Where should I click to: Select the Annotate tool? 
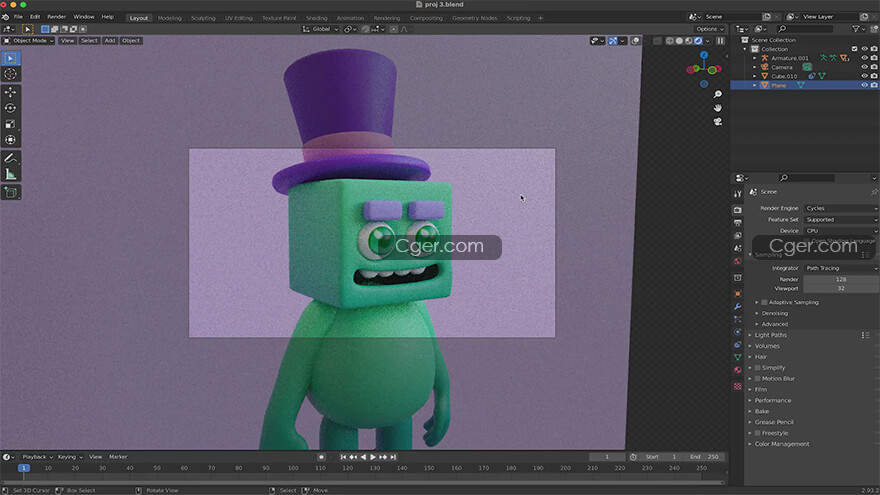click(x=11, y=158)
